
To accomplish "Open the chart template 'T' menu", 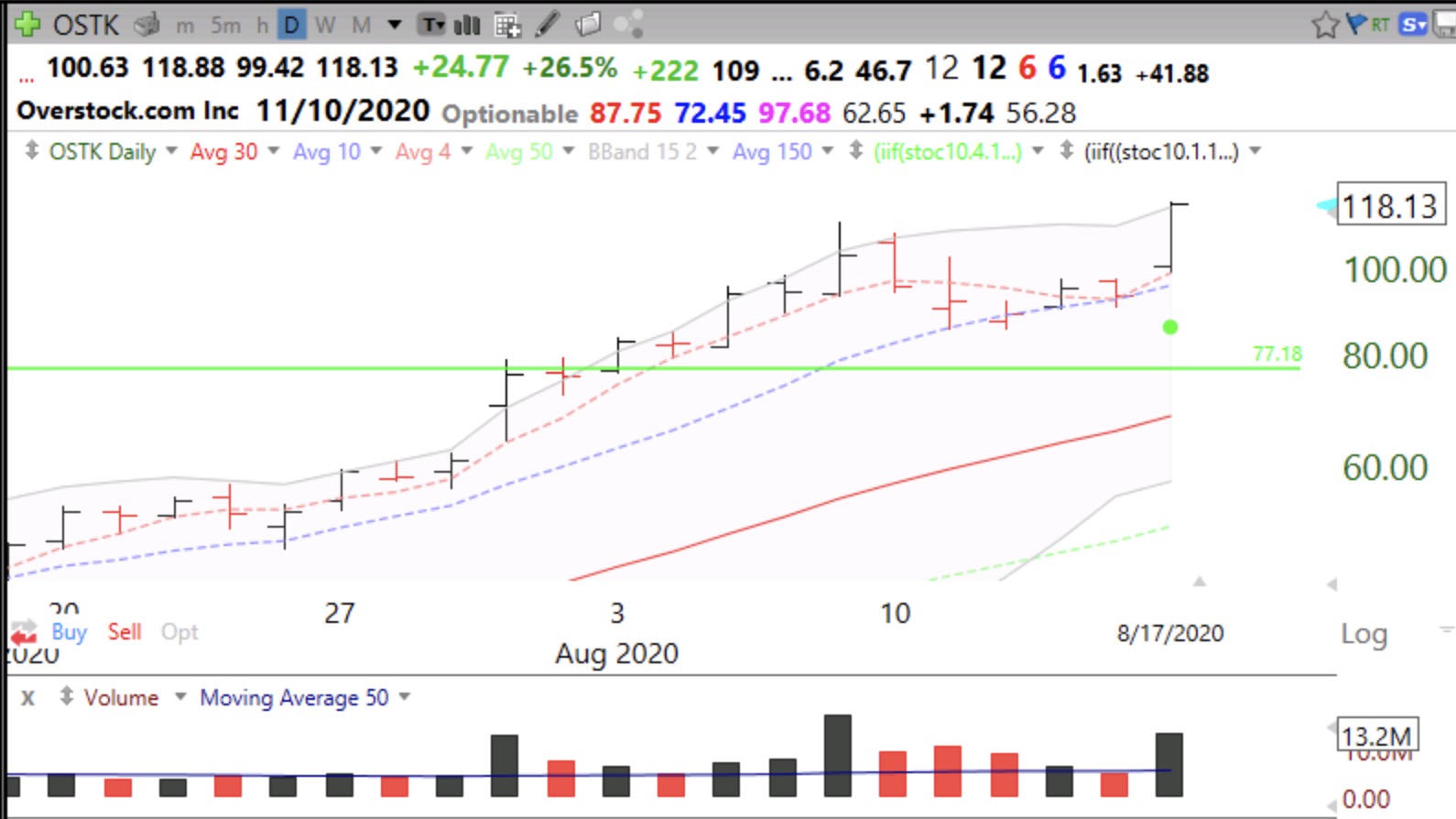I will click(x=431, y=25).
